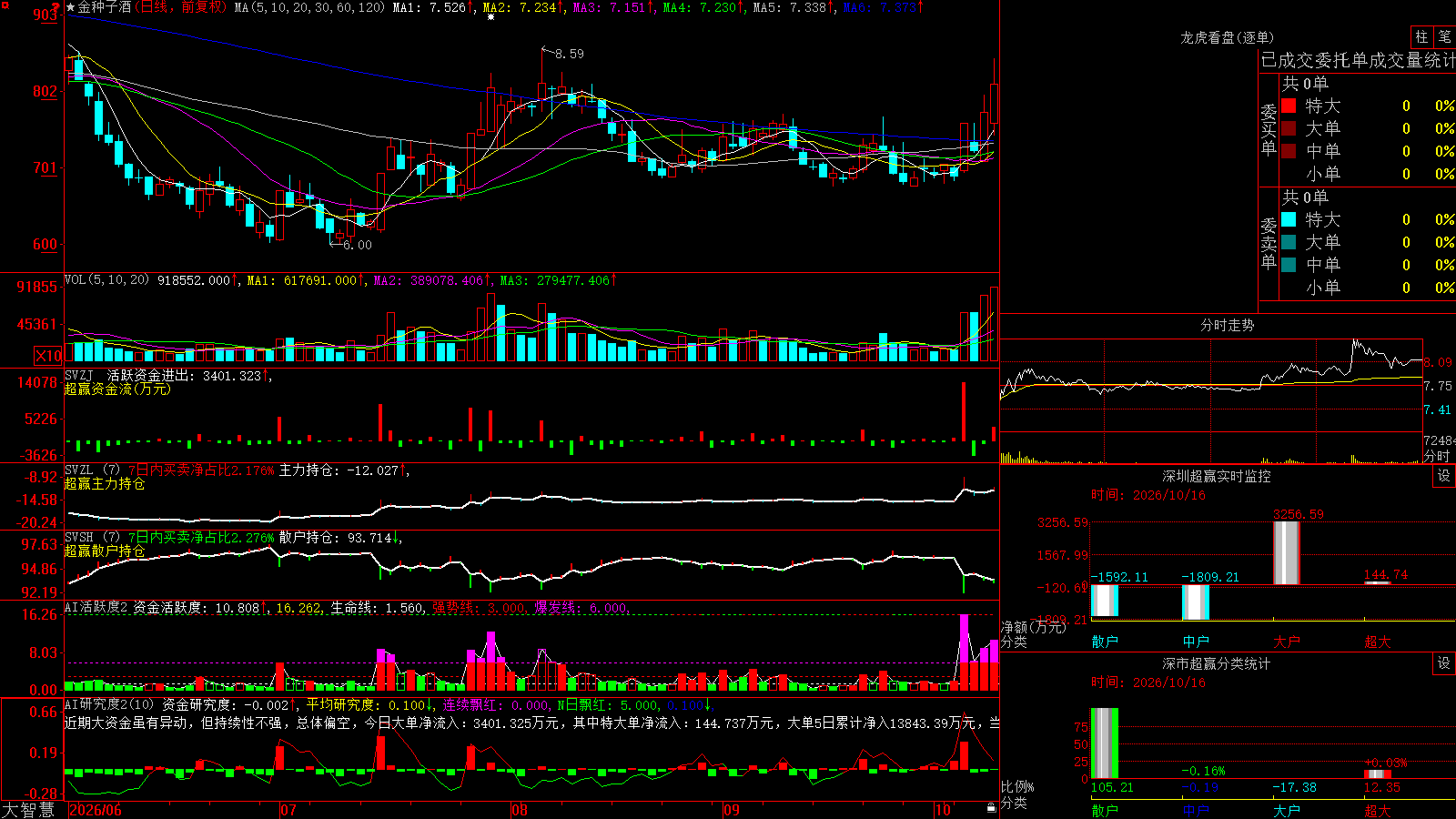Screen dimensions: 1456x819
Task: Select the SVZL (7) indicator label
Action: [x=92, y=470]
